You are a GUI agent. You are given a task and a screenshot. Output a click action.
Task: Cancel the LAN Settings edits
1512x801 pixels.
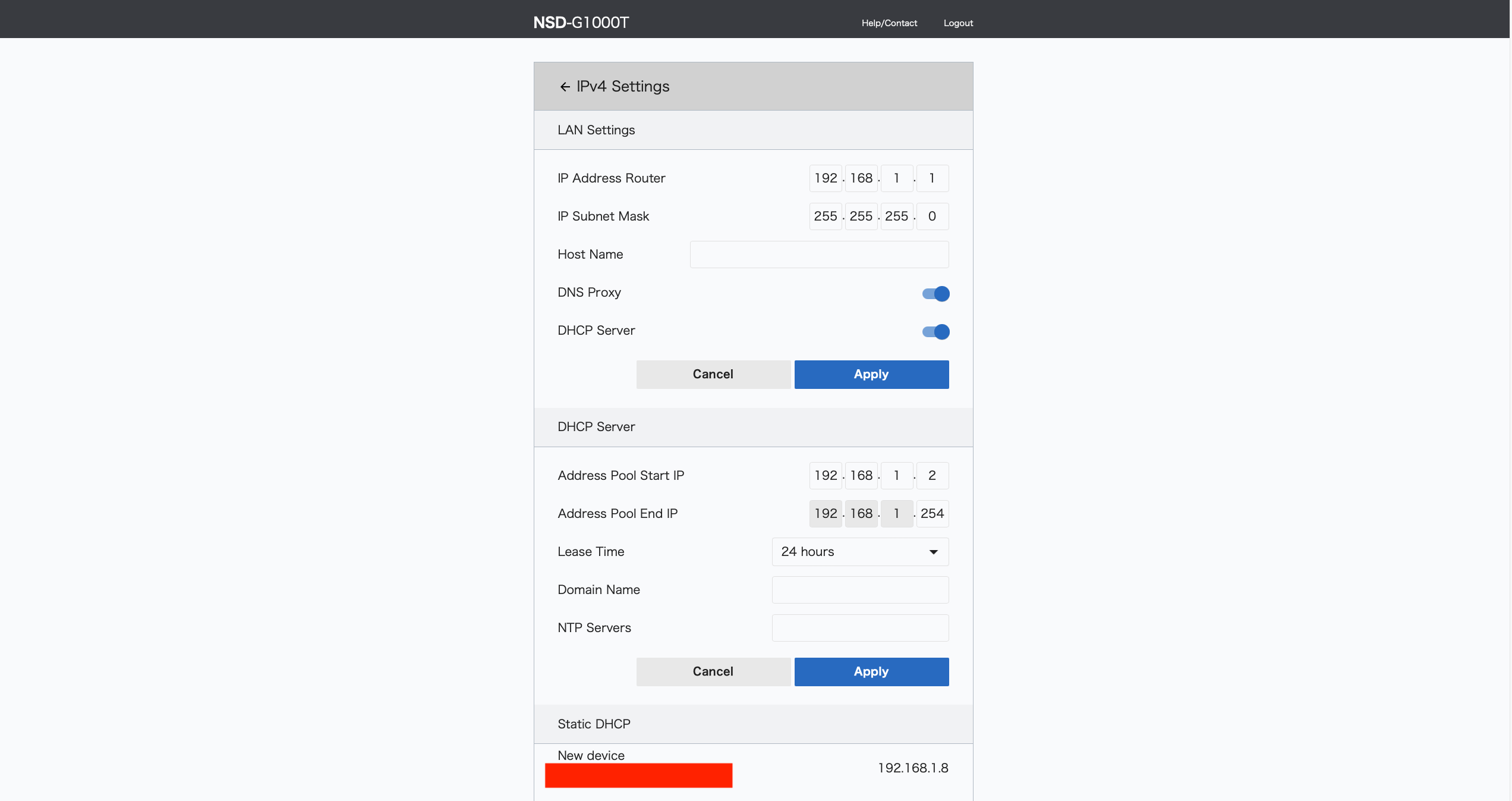(x=713, y=374)
